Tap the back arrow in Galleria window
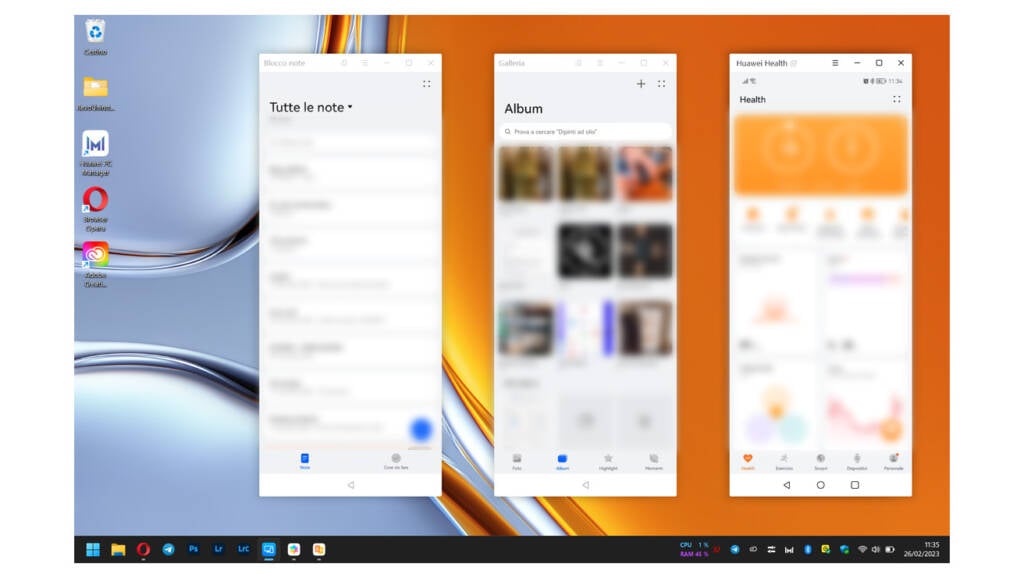 (586, 485)
